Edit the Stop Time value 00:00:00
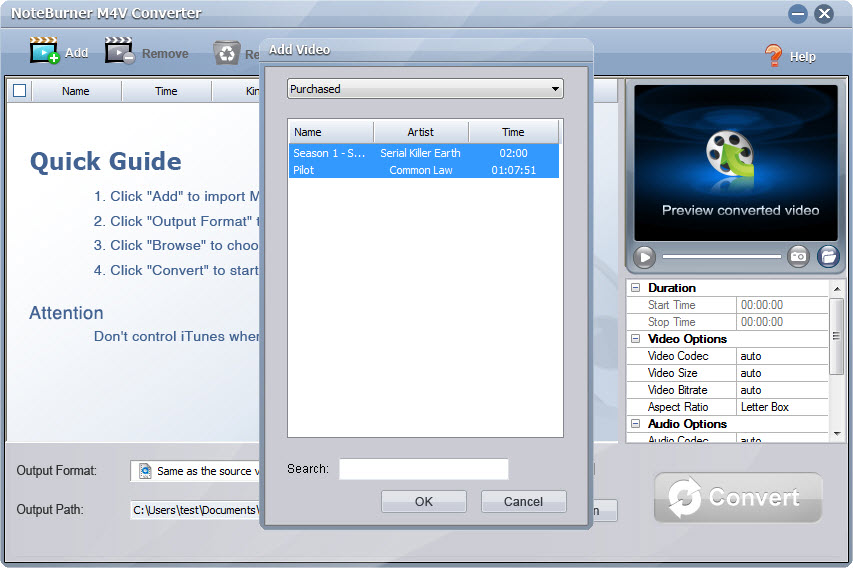This screenshot has height=568, width=853. coord(781,322)
